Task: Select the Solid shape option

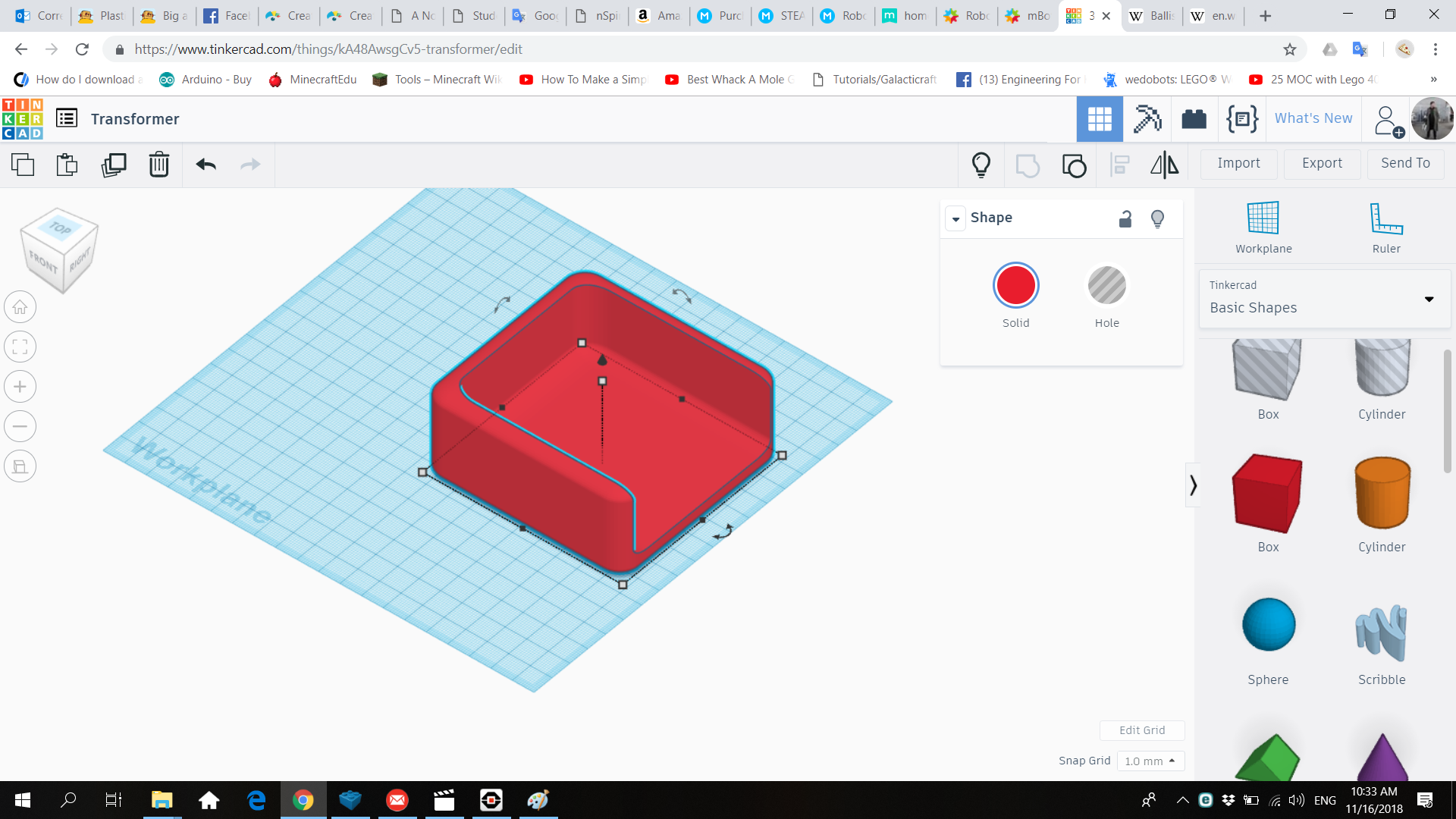Action: point(1015,286)
